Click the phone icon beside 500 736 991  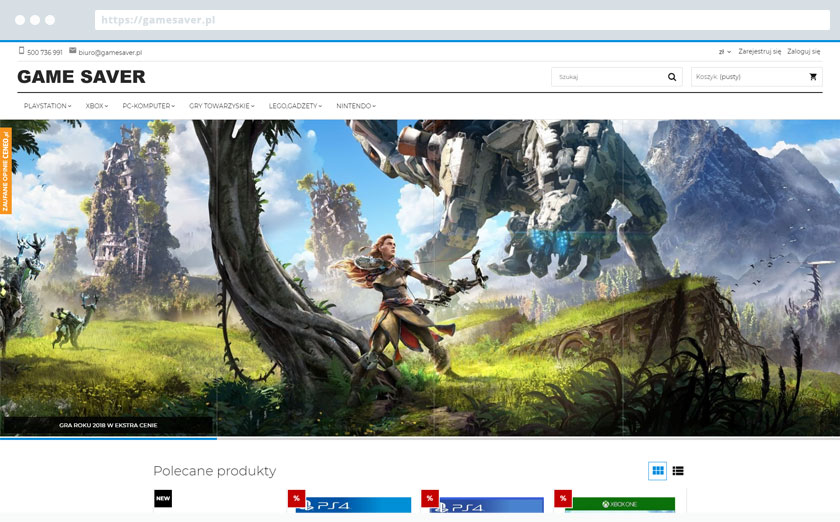point(21,51)
